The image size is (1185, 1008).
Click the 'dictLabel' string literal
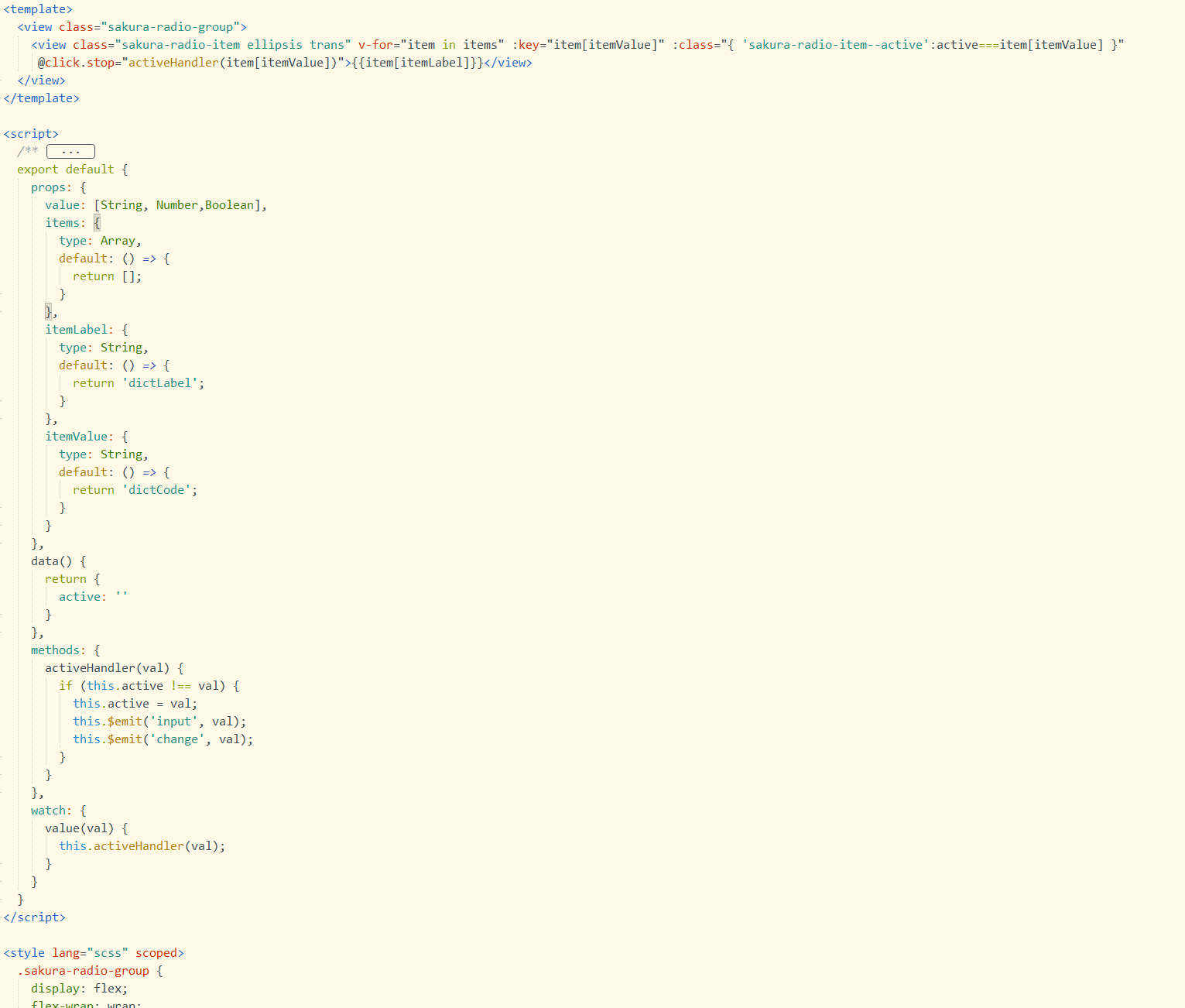(163, 383)
